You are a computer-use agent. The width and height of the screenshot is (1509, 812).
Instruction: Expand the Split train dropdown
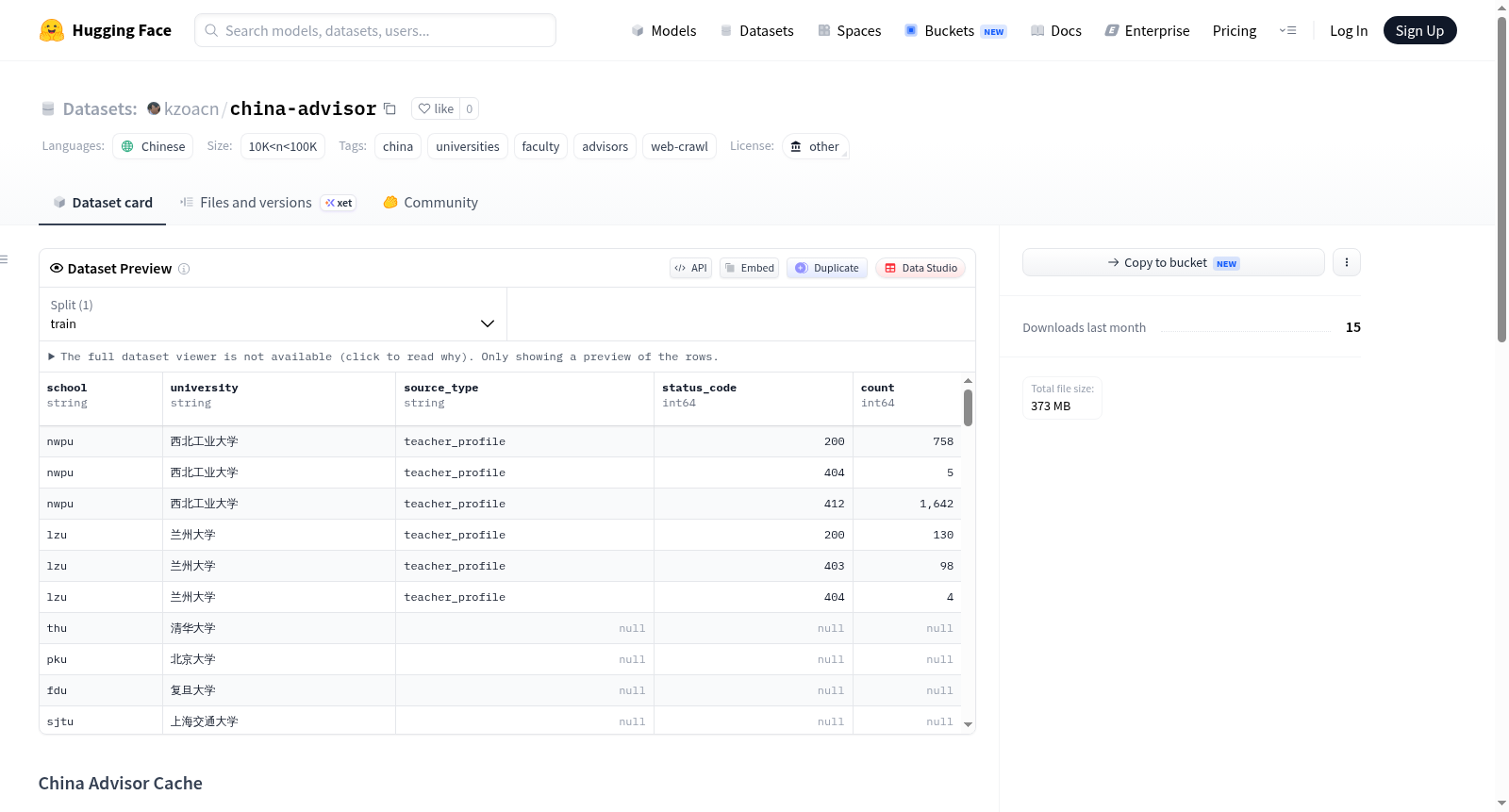pyautogui.click(x=273, y=314)
